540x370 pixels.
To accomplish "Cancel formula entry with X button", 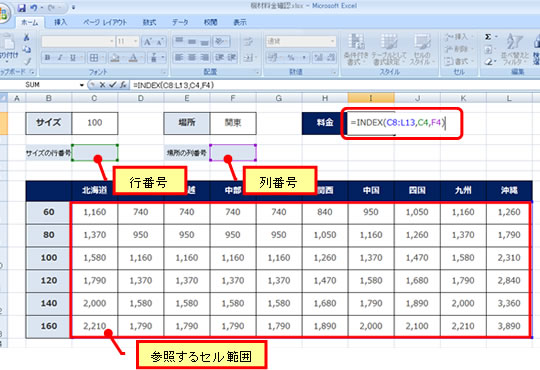I will (102, 85).
